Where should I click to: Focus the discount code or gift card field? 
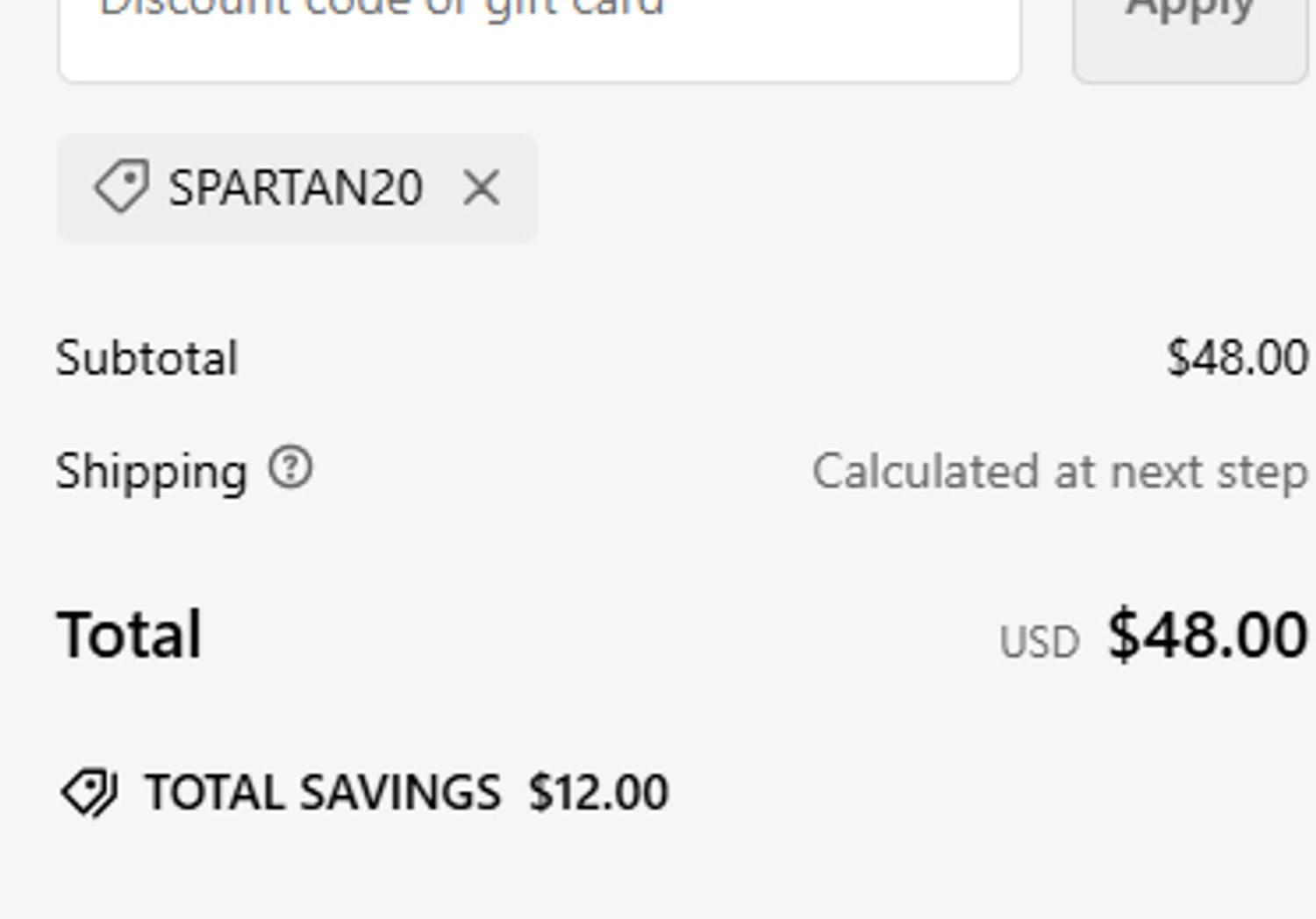(x=539, y=35)
